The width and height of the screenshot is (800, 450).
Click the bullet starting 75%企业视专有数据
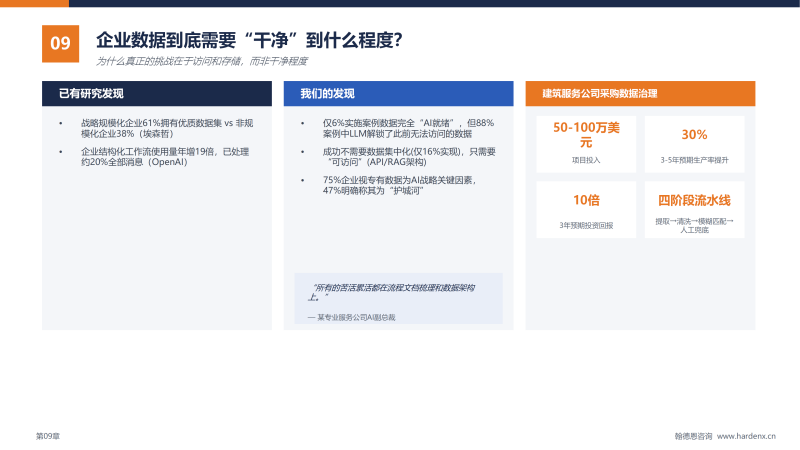399,185
